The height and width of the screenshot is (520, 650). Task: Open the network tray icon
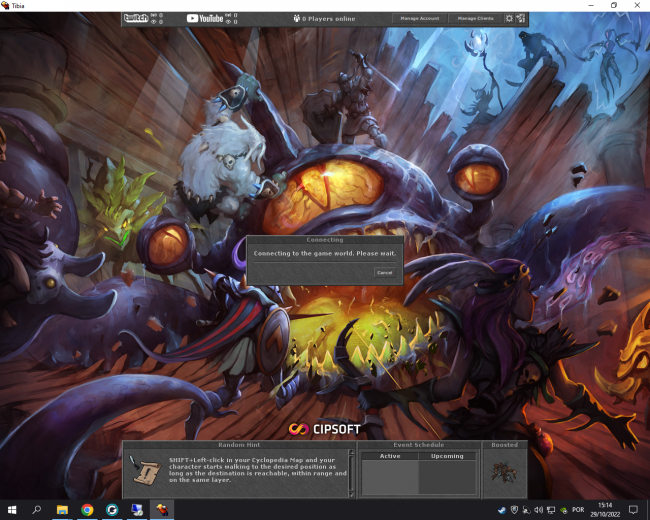point(551,510)
